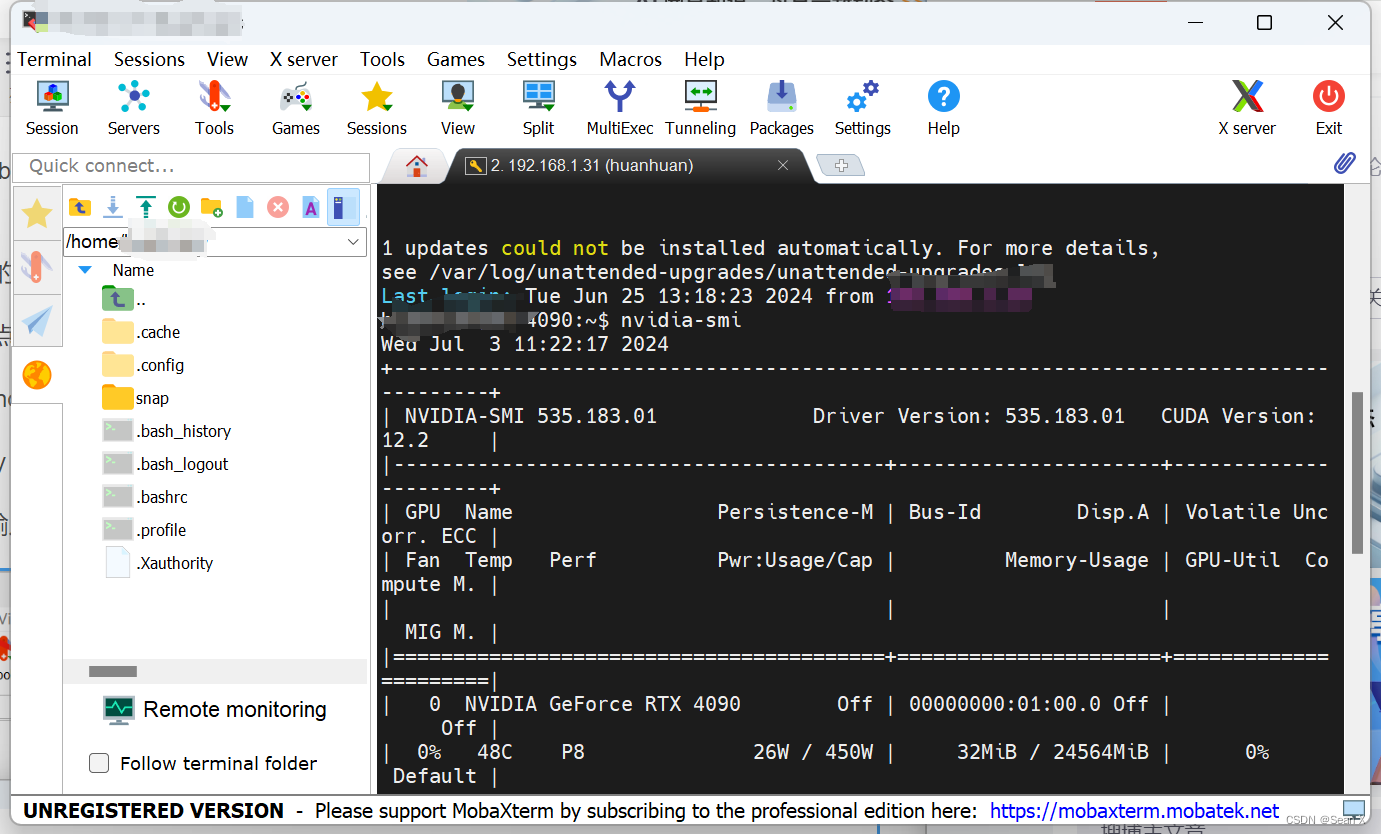Click the monitor icon in status bar

1354,809
